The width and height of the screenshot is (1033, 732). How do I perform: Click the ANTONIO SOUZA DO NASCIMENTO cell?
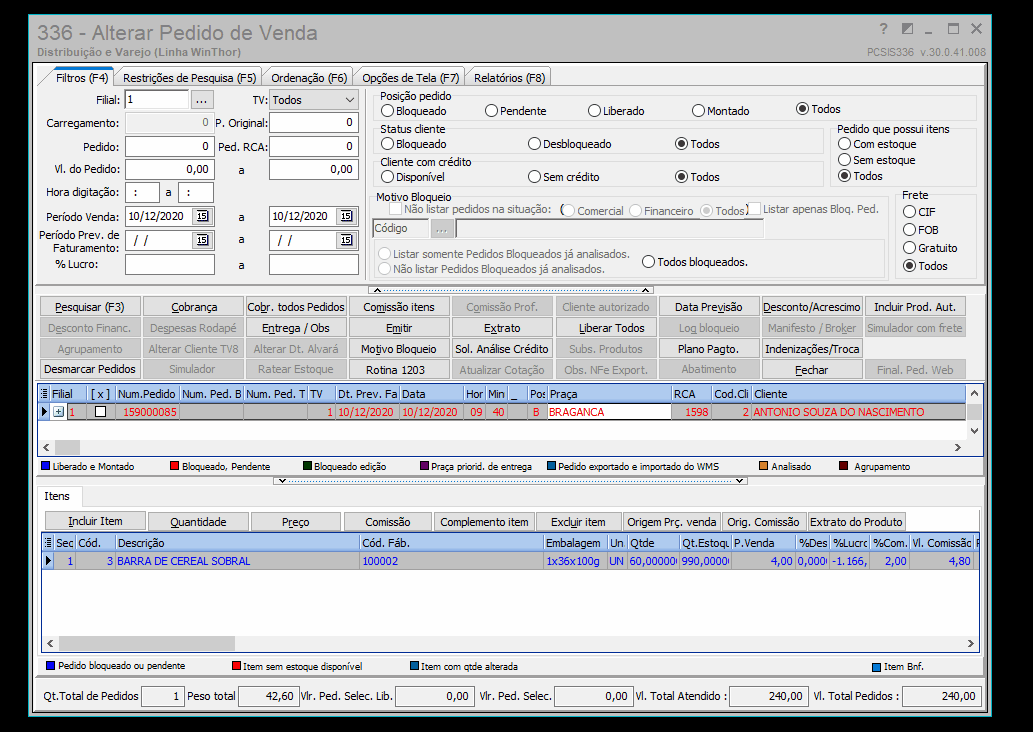pos(859,412)
